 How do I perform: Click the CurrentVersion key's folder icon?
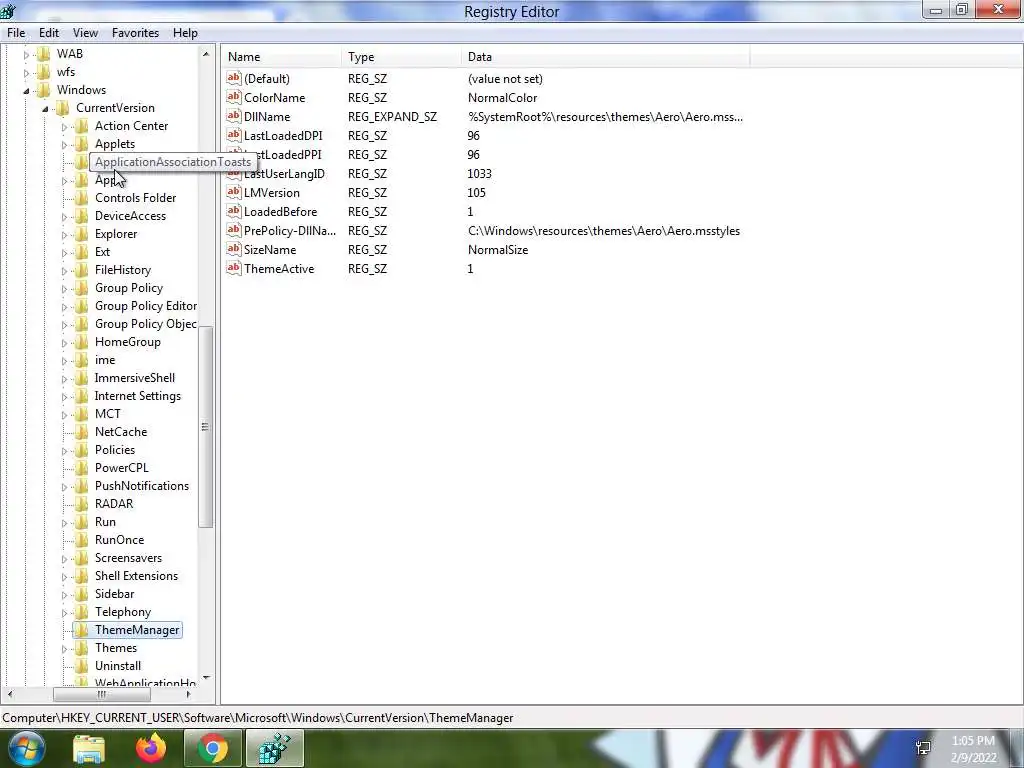[x=62, y=108]
